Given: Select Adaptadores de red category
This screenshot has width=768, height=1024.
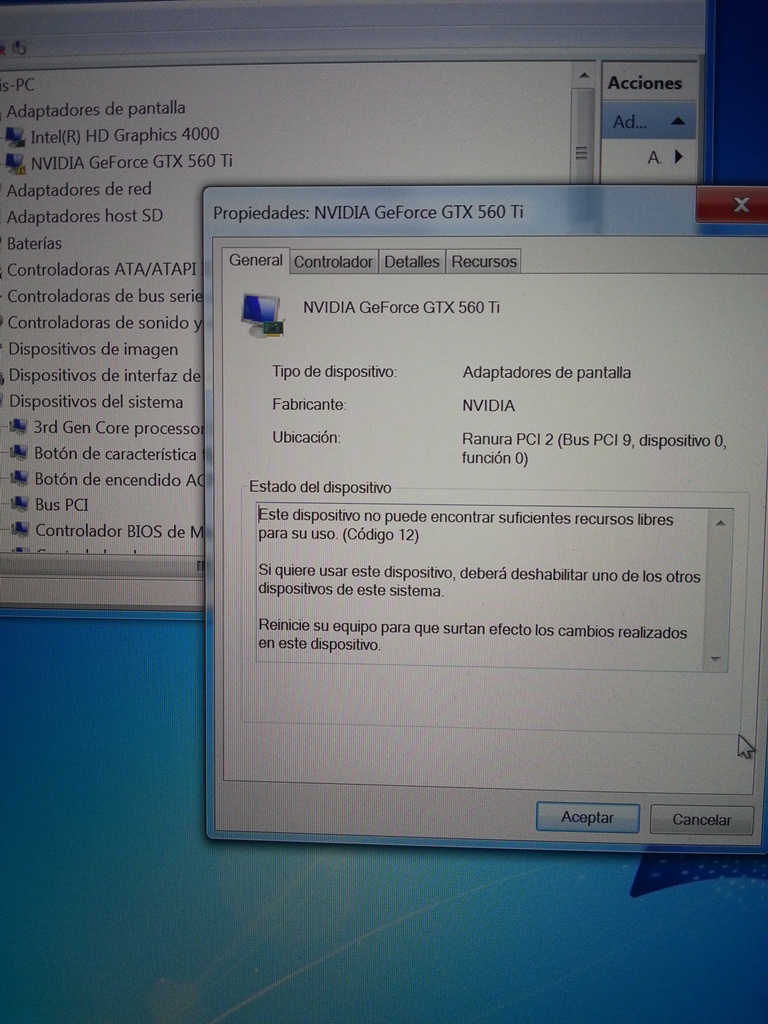Looking at the screenshot, I should pos(79,189).
